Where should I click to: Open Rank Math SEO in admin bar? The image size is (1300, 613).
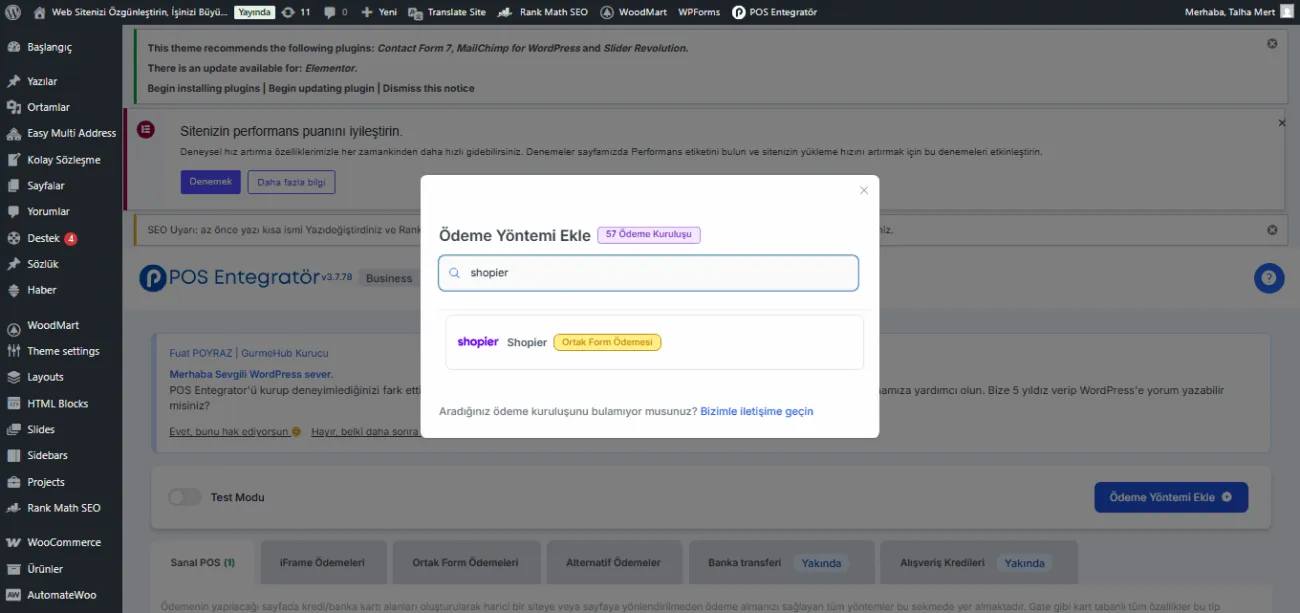(543, 12)
